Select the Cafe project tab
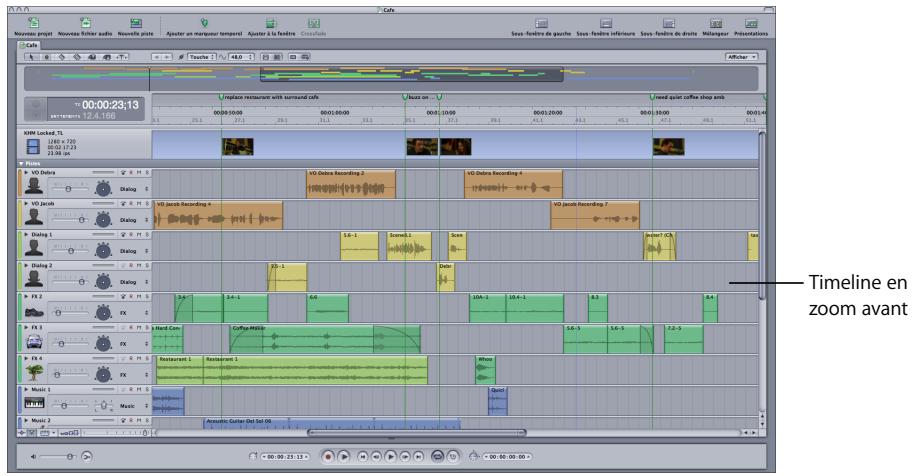912x476 pixels. pyautogui.click(x=28, y=45)
